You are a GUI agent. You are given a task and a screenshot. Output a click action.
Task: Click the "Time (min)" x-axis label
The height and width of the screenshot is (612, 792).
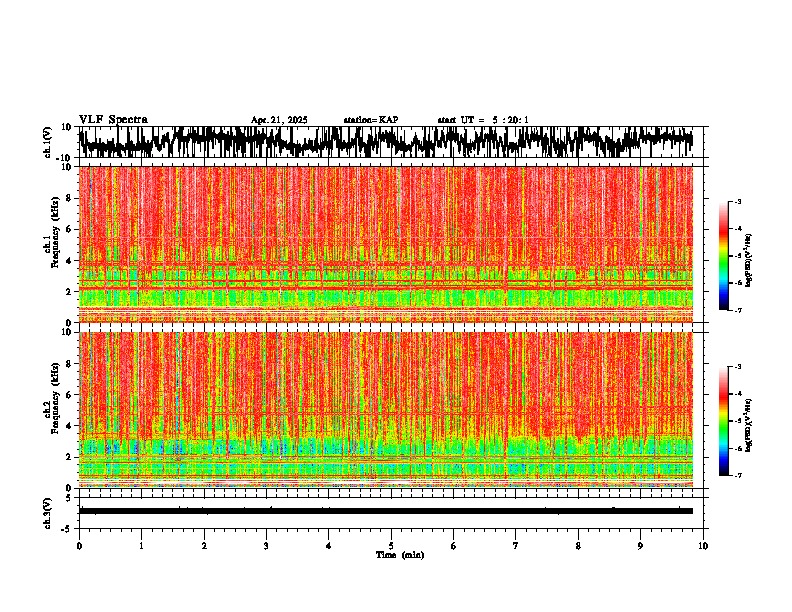400,555
